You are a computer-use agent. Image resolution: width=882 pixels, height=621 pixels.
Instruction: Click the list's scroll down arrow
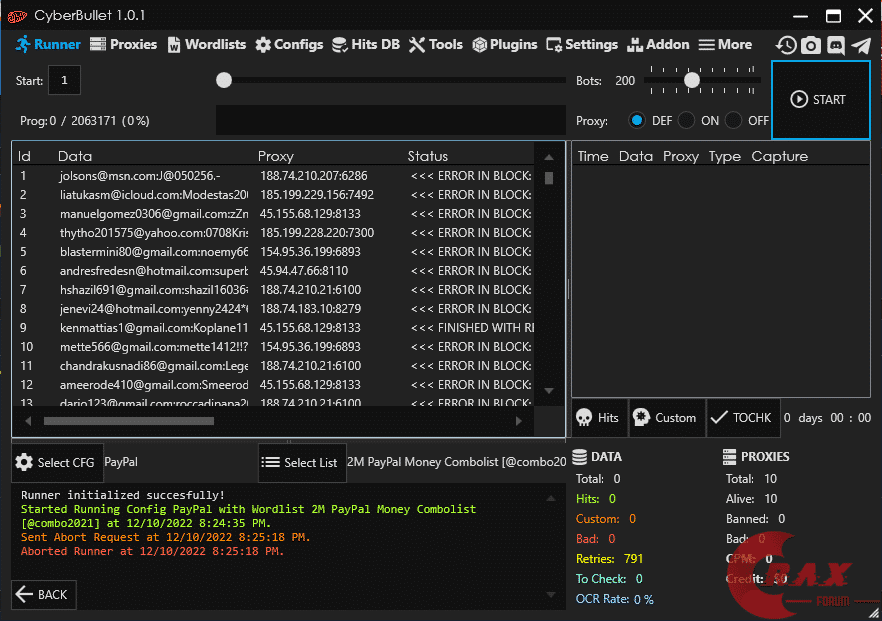(x=549, y=390)
